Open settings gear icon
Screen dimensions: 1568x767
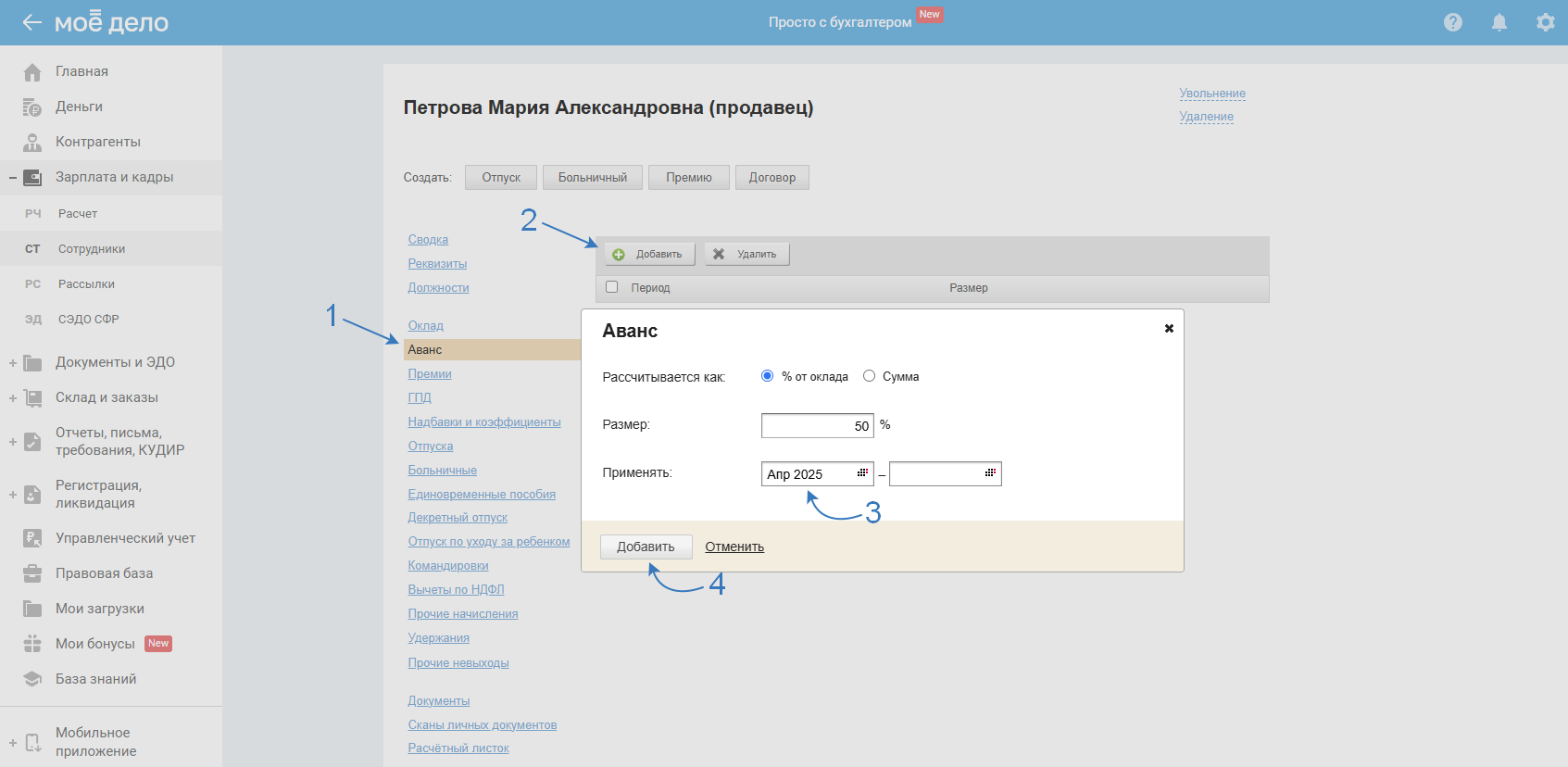tap(1545, 22)
